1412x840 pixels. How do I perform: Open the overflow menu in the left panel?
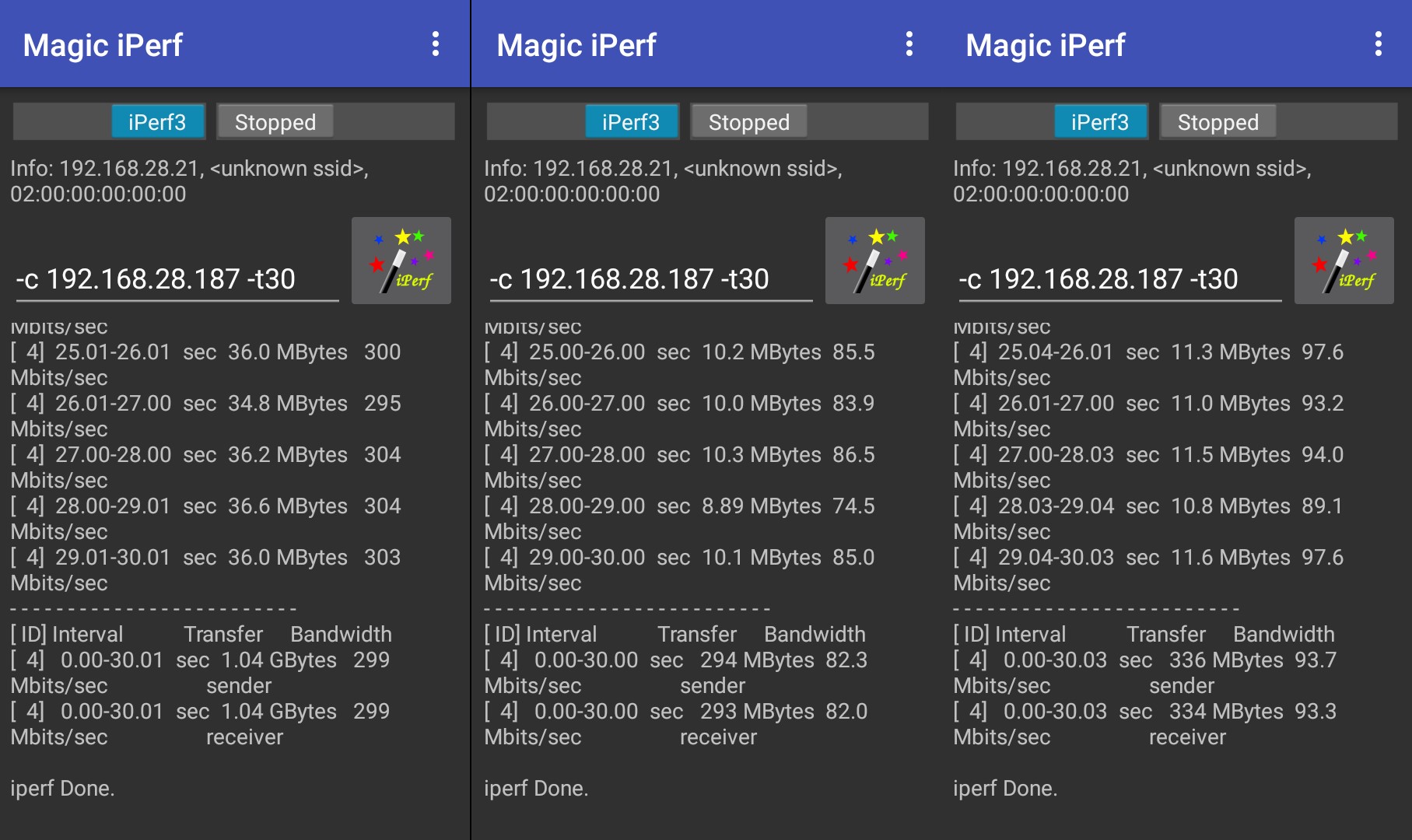click(x=436, y=44)
